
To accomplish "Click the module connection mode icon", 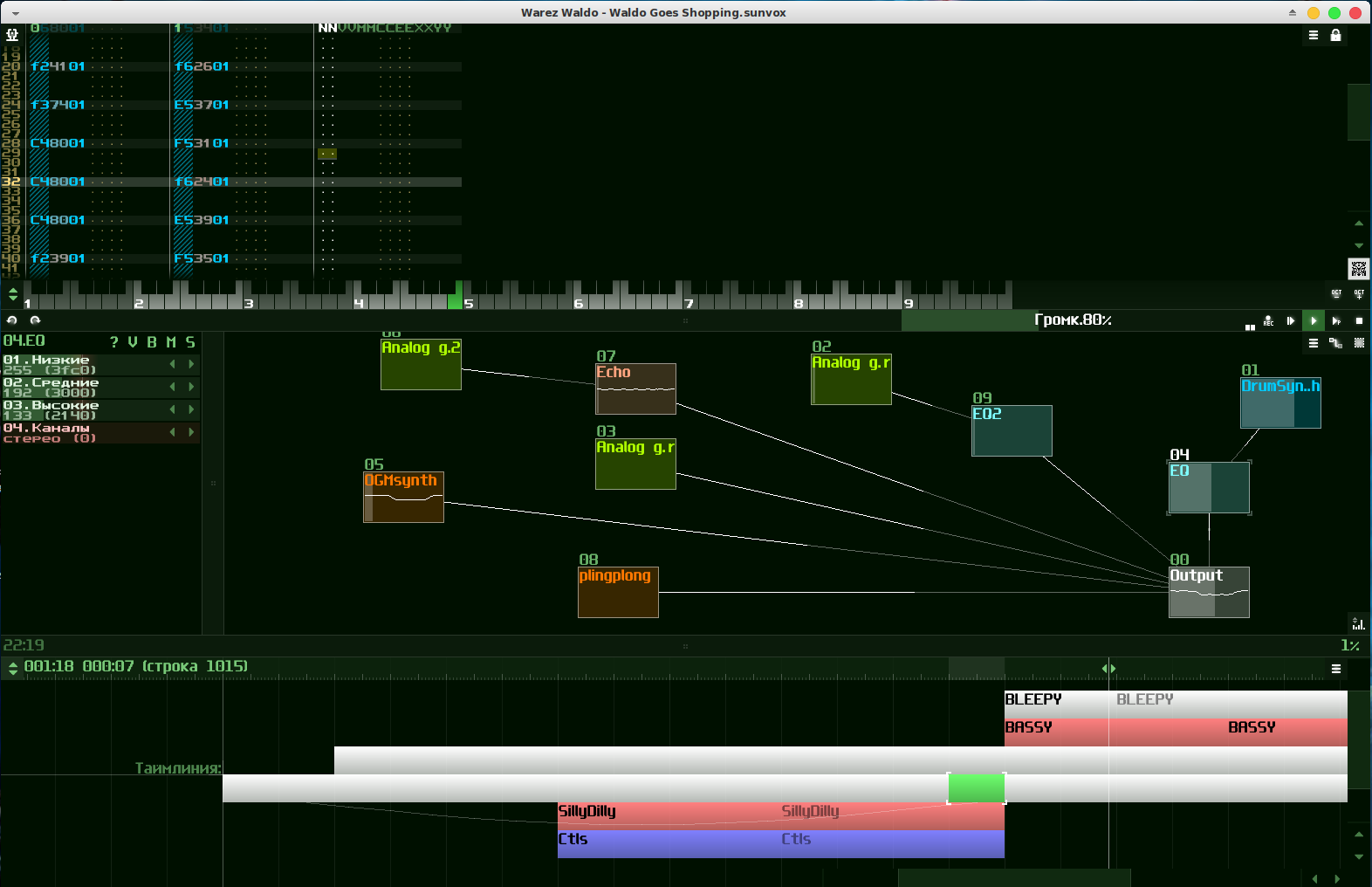I will (x=1335, y=343).
